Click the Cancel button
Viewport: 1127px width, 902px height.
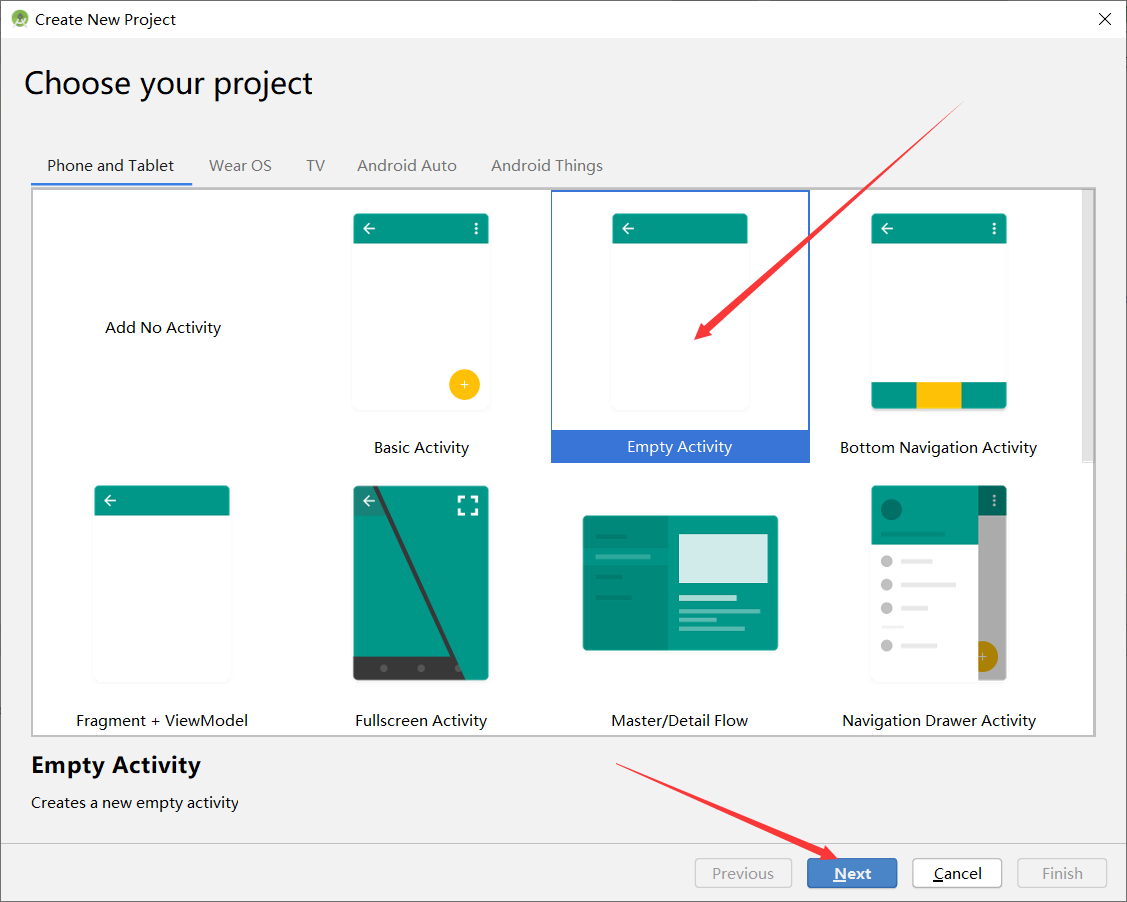click(x=957, y=873)
